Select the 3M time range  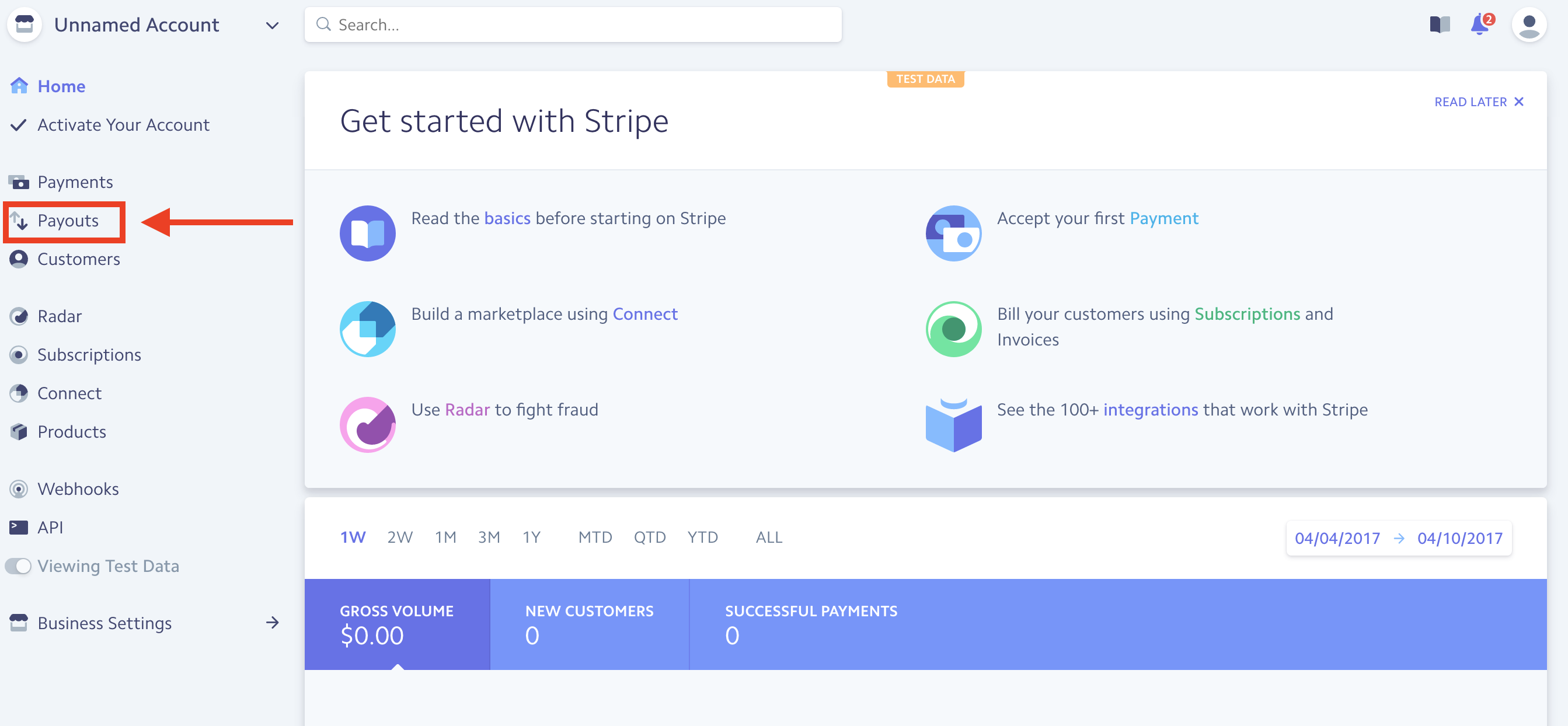pyautogui.click(x=489, y=537)
